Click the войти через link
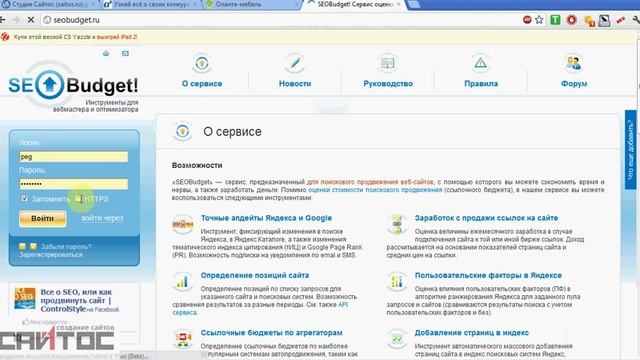Viewport: 640px width, 360px height. click(x=102, y=218)
